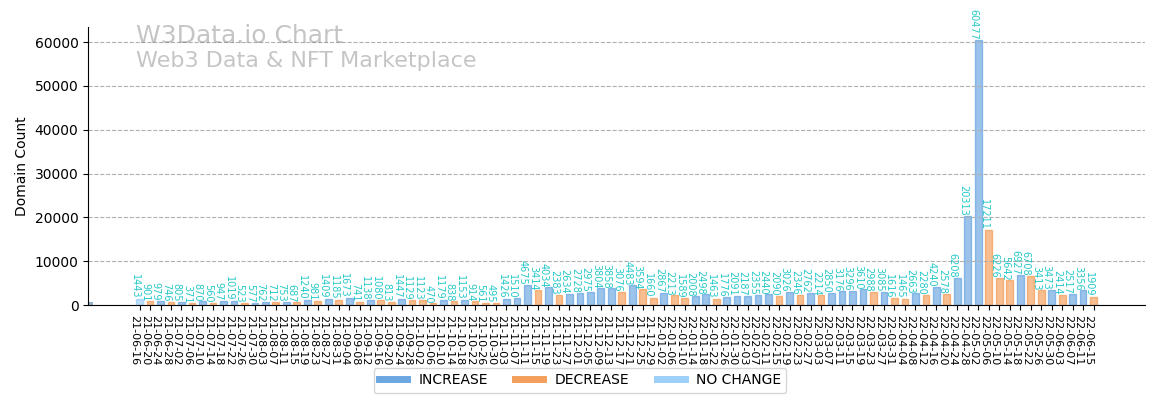The width and height of the screenshot is (1160, 400).
Task: Toggle the NO CHANGE legend text
Action: (716, 380)
